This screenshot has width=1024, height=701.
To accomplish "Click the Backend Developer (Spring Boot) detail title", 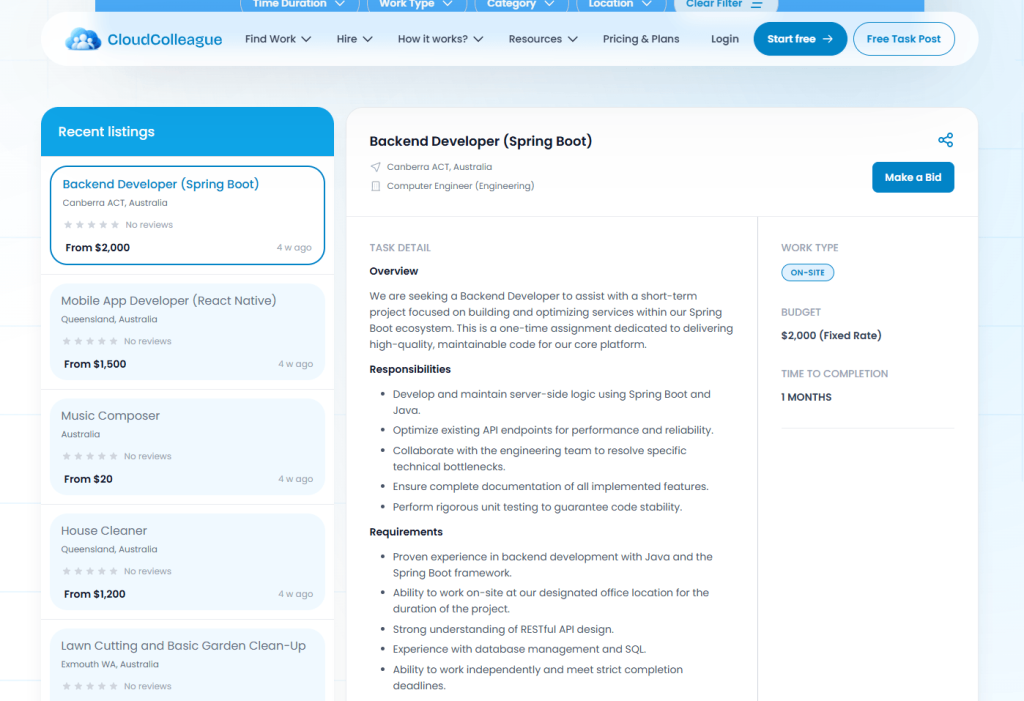I will coord(481,141).
